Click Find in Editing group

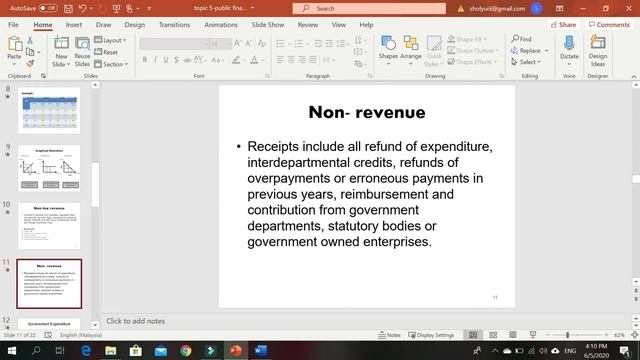pyautogui.click(x=522, y=39)
